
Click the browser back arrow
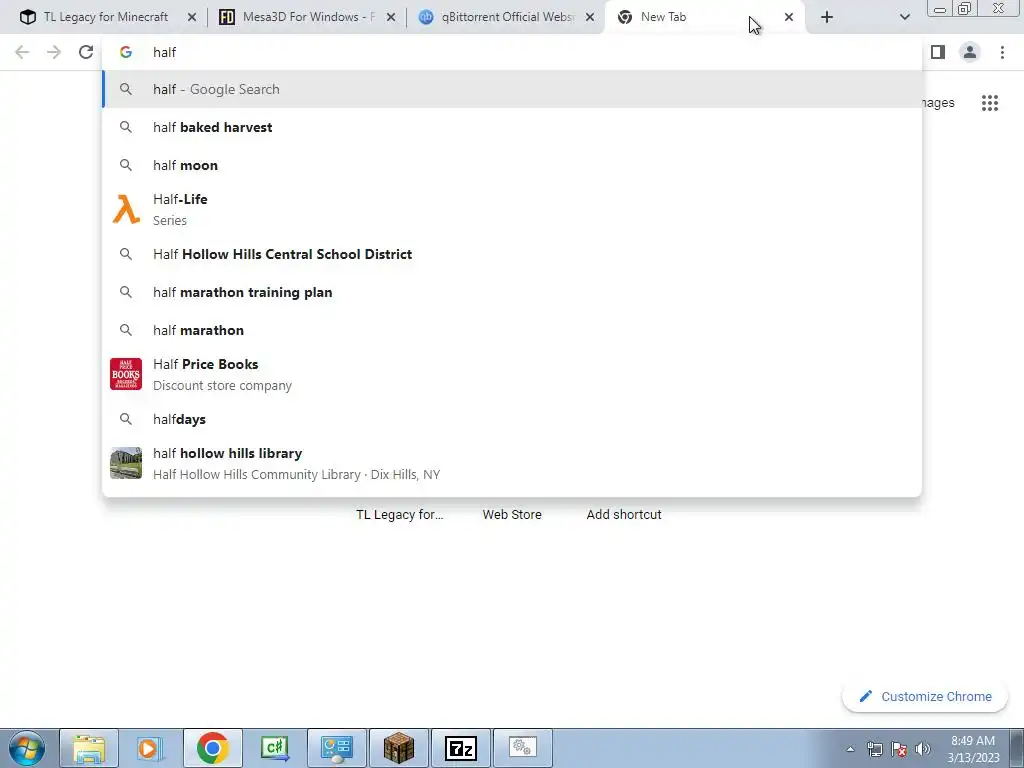tap(22, 52)
